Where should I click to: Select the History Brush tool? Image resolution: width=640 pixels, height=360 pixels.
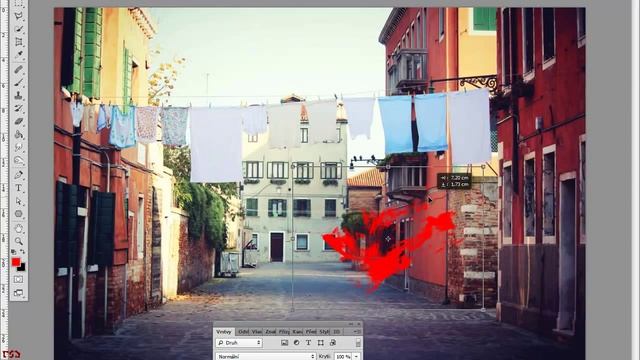pyautogui.click(x=18, y=108)
